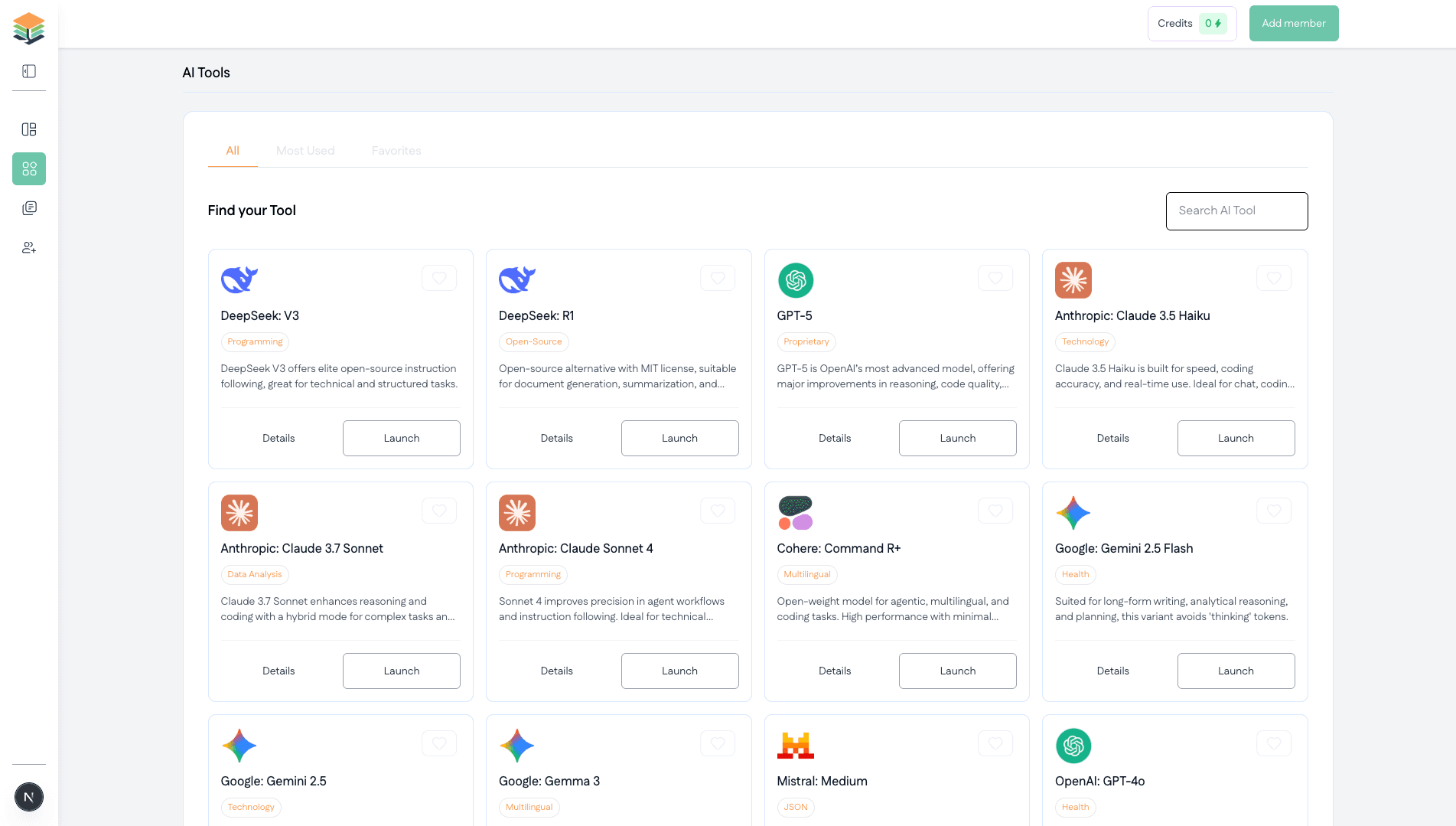This screenshot has width=1456, height=826.
Task: Click the DeepSeek whale icon on DeepSeek: V3
Action: pyautogui.click(x=239, y=279)
